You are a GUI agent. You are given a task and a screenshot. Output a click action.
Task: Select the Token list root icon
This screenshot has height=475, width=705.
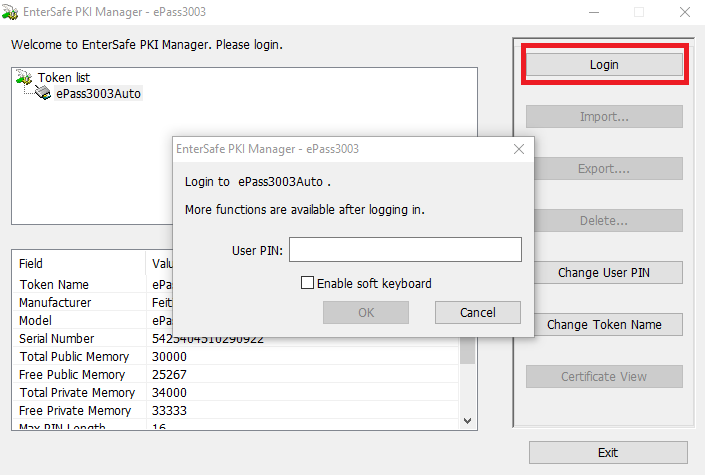[x=26, y=77]
